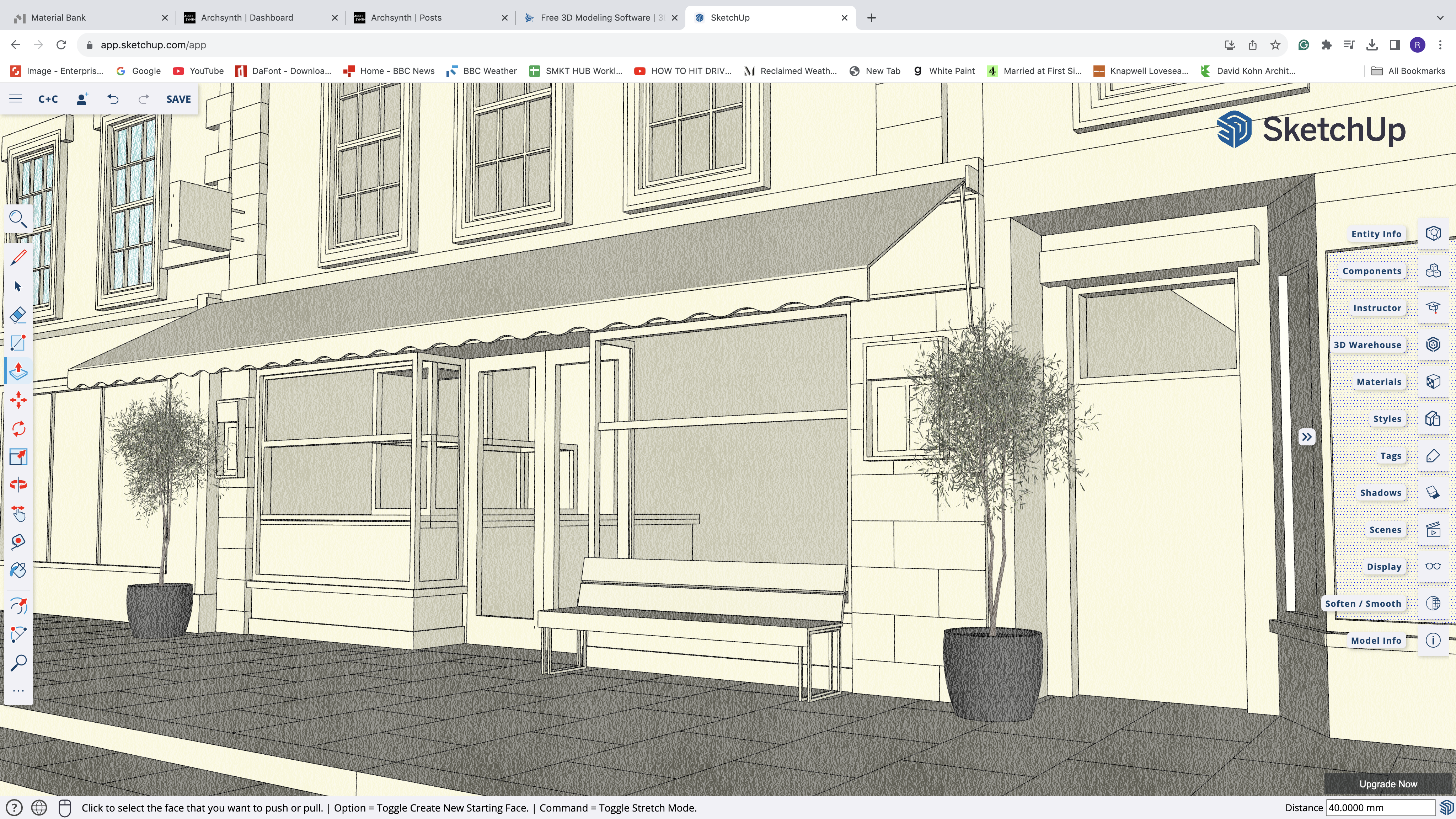The image size is (1456, 819).
Task: Select the Line pencil tool
Action: tap(18, 258)
